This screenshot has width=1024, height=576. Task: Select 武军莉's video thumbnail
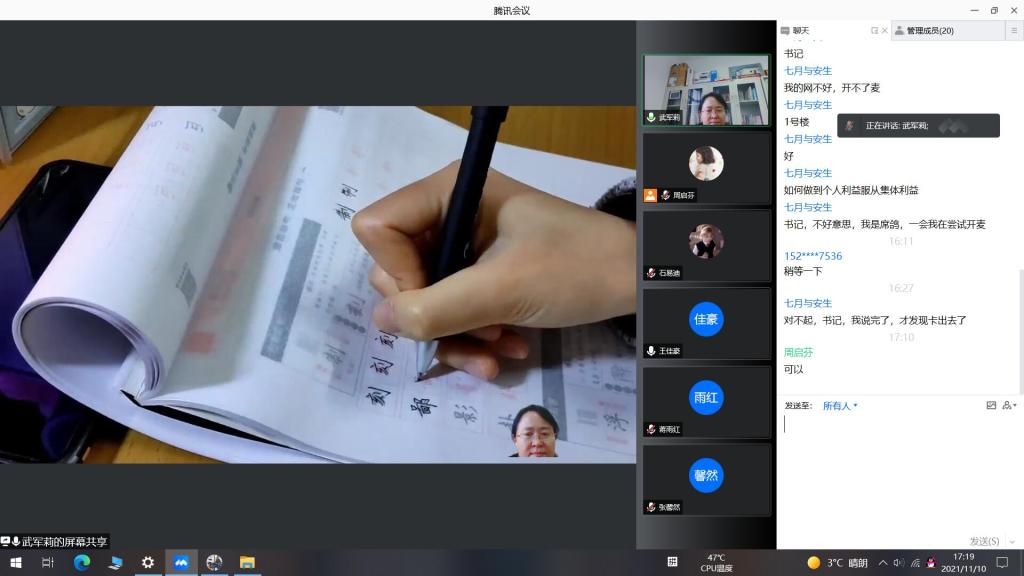[706, 90]
